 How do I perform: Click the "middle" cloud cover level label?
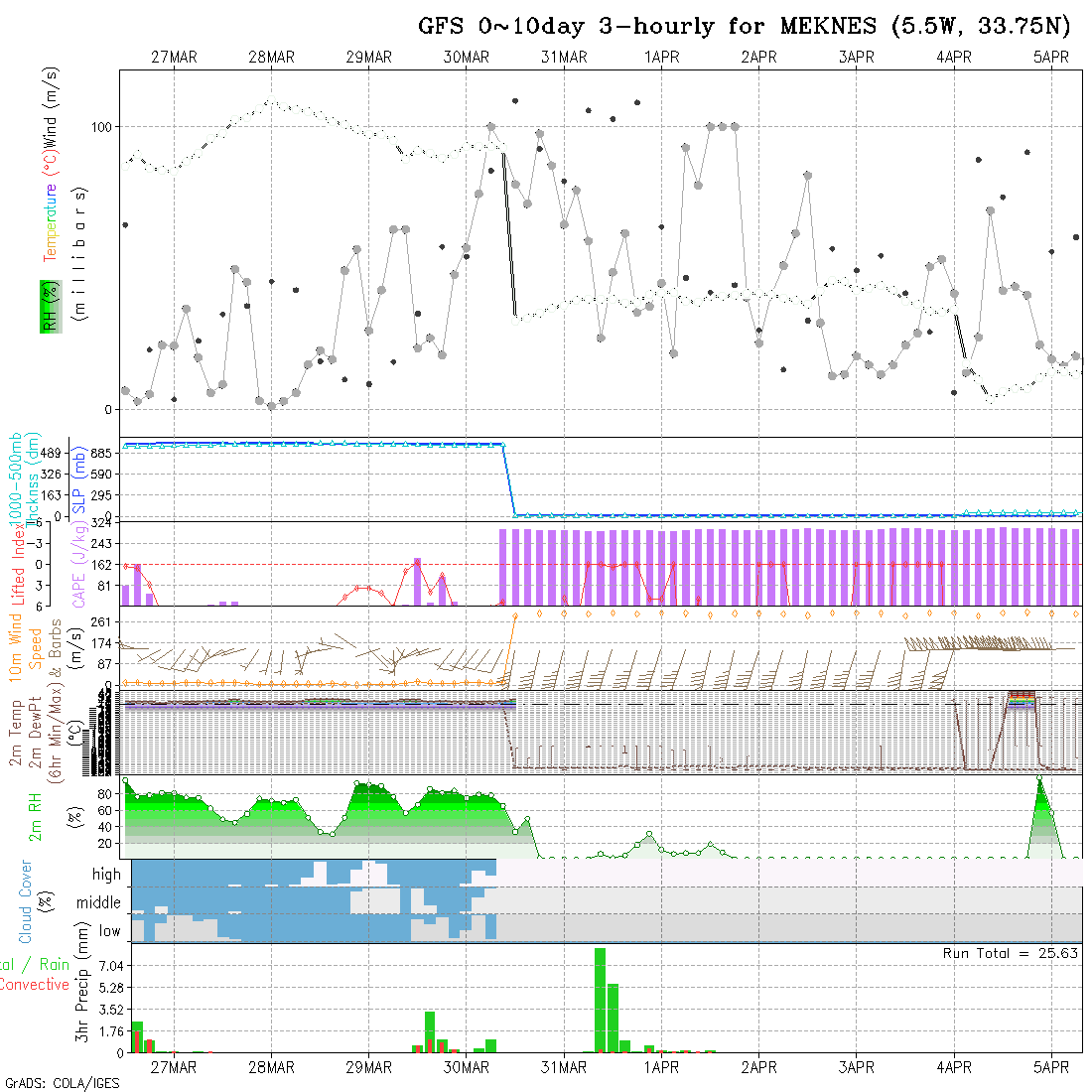click(99, 903)
